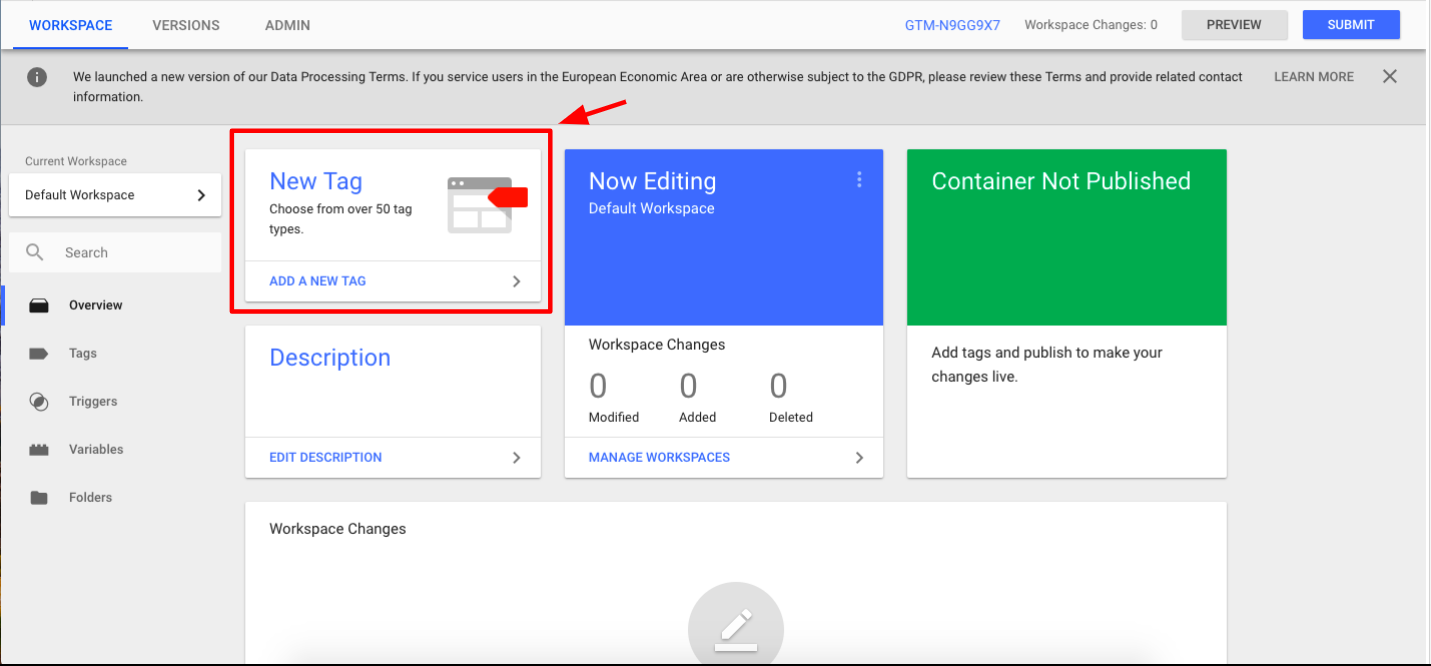This screenshot has height=666, width=1431.
Task: Click chevron beside Manage Workspaces
Action: pyautogui.click(x=858, y=458)
